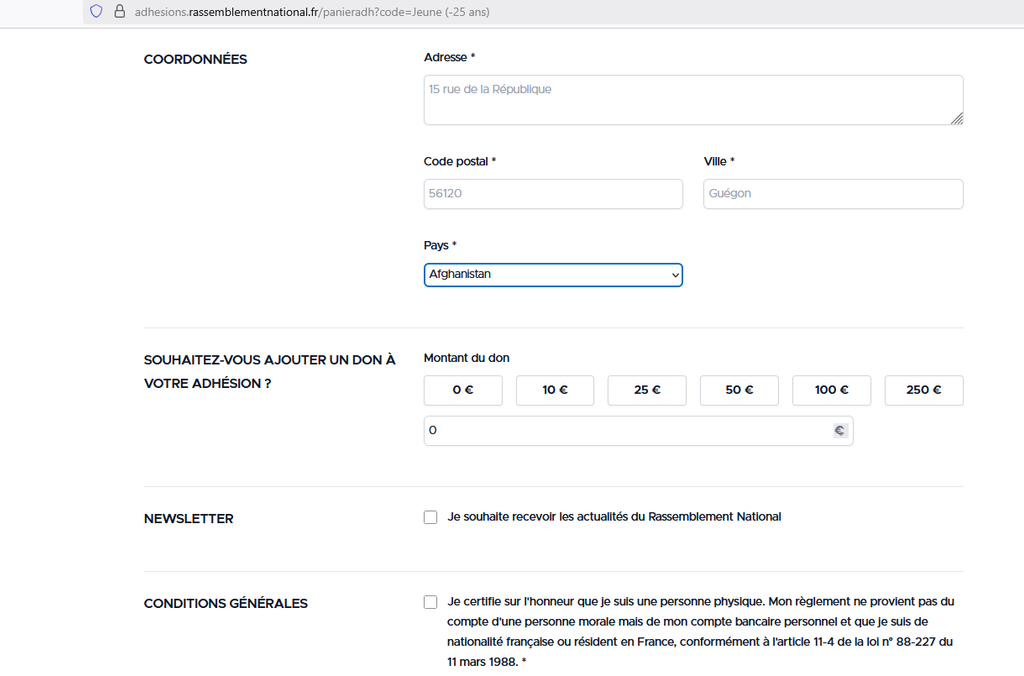Select the 10 € donation button

555,391
